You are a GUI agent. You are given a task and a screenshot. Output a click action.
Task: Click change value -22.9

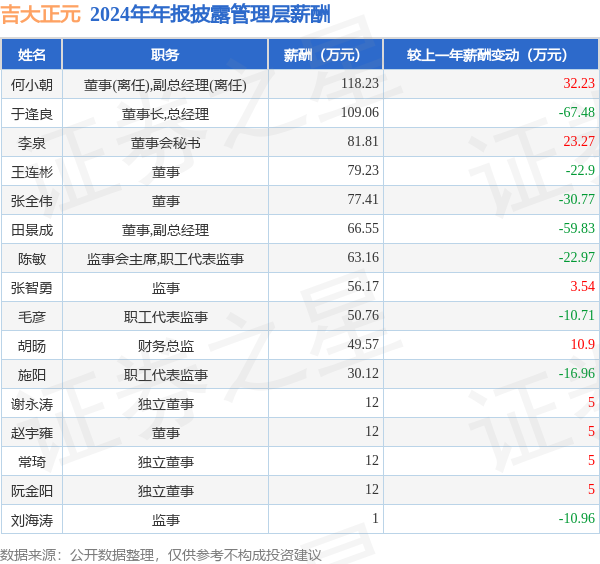[x=580, y=170]
